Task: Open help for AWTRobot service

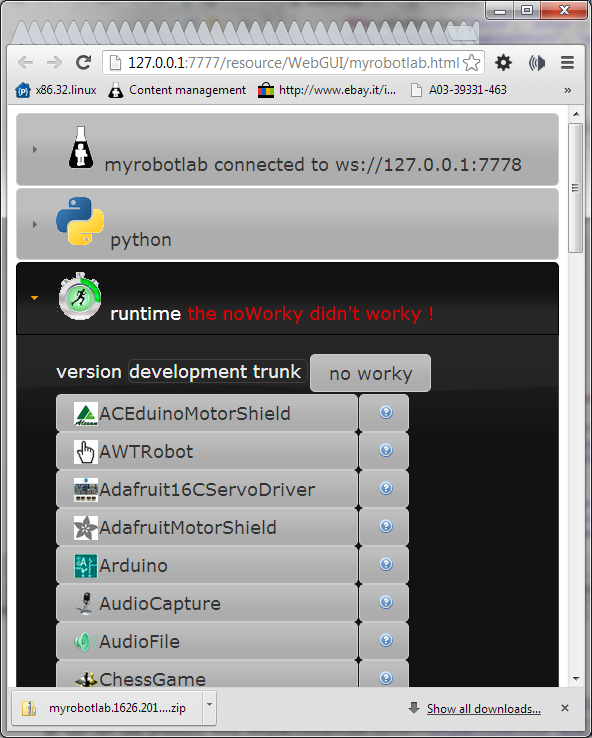Action: tap(385, 450)
